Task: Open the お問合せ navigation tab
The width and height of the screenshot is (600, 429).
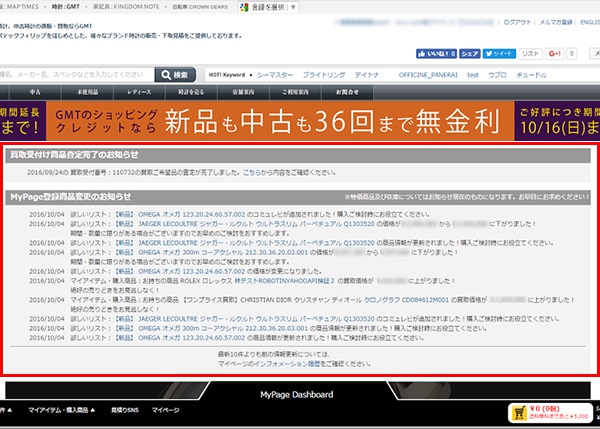Action: (x=347, y=92)
